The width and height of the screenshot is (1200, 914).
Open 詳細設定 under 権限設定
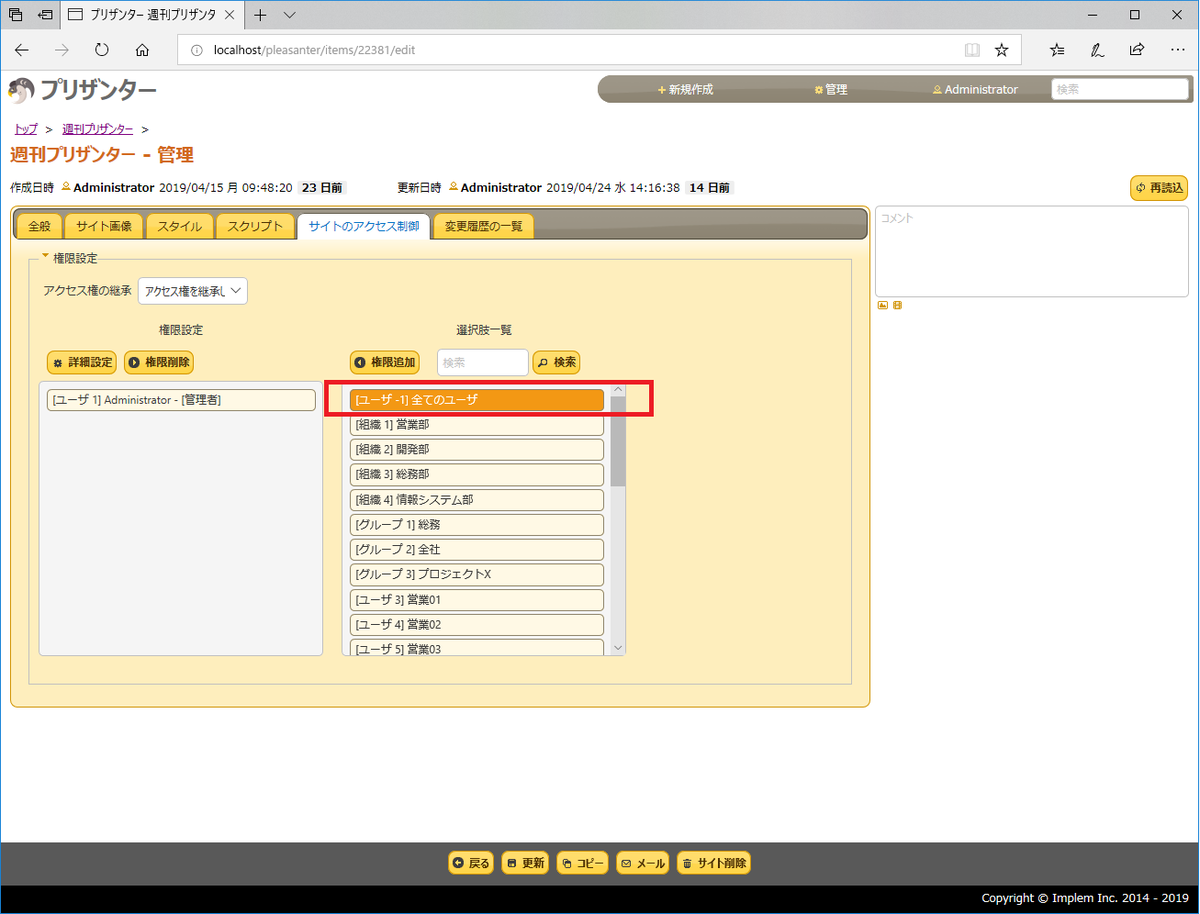(81, 362)
